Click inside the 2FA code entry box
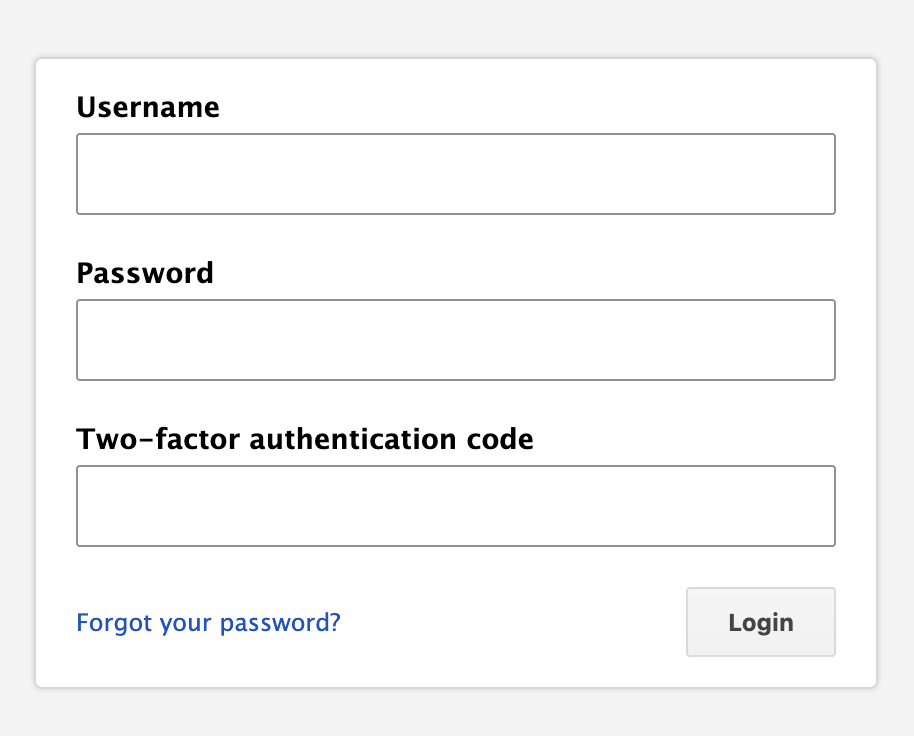The height and width of the screenshot is (736, 914). point(456,506)
